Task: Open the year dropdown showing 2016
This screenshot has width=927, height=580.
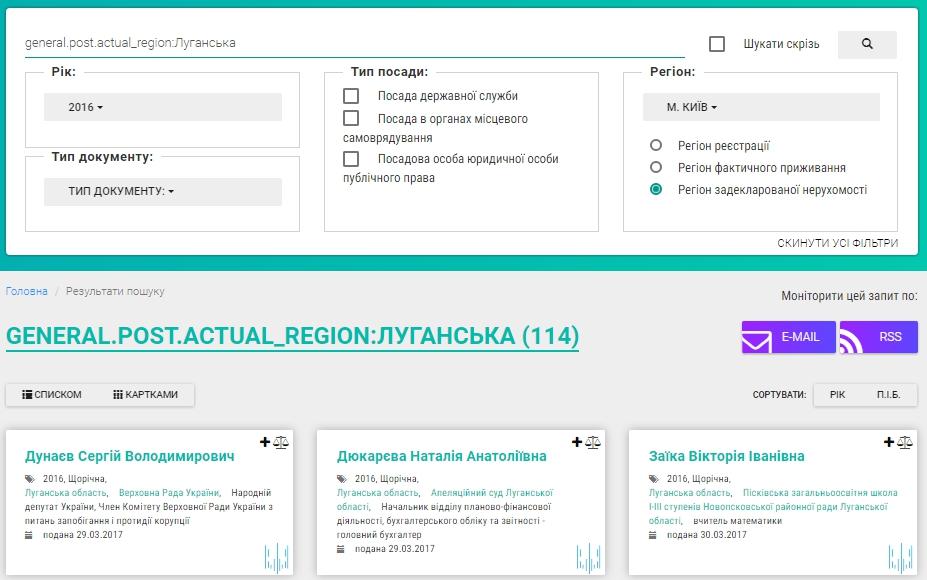Action: click(x=163, y=107)
